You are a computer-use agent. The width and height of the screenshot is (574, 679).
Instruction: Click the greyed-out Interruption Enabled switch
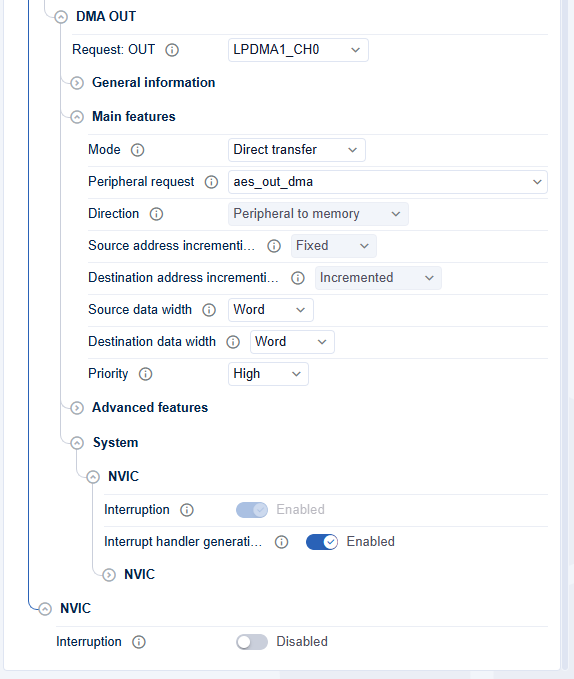[252, 510]
